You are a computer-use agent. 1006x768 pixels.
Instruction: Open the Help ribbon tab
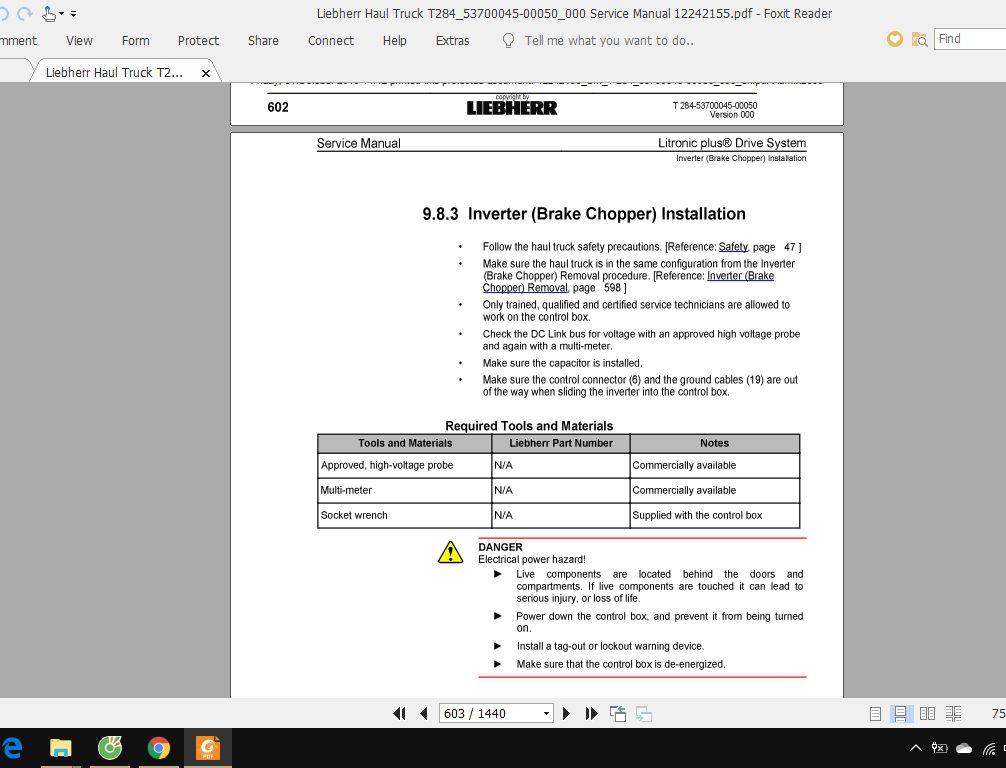click(x=395, y=40)
